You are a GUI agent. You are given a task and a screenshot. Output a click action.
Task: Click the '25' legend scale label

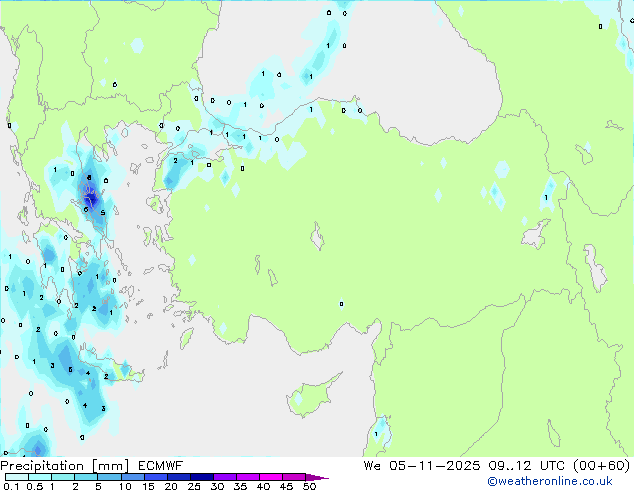click(x=194, y=486)
